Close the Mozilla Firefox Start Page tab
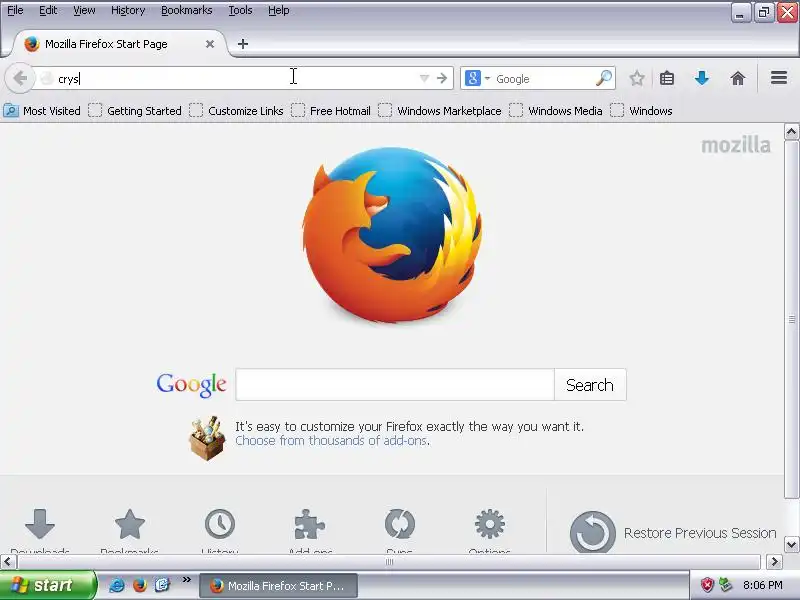 210,44
